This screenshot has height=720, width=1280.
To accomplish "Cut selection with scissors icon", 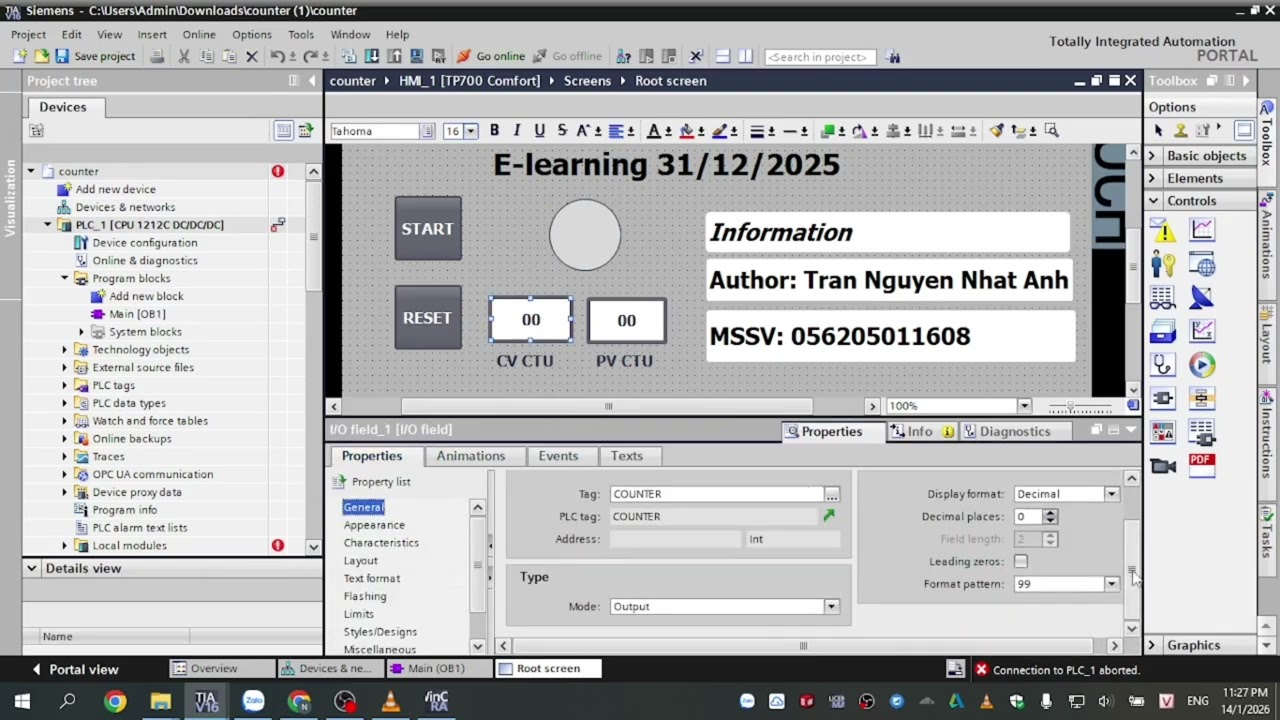I will coord(184,56).
